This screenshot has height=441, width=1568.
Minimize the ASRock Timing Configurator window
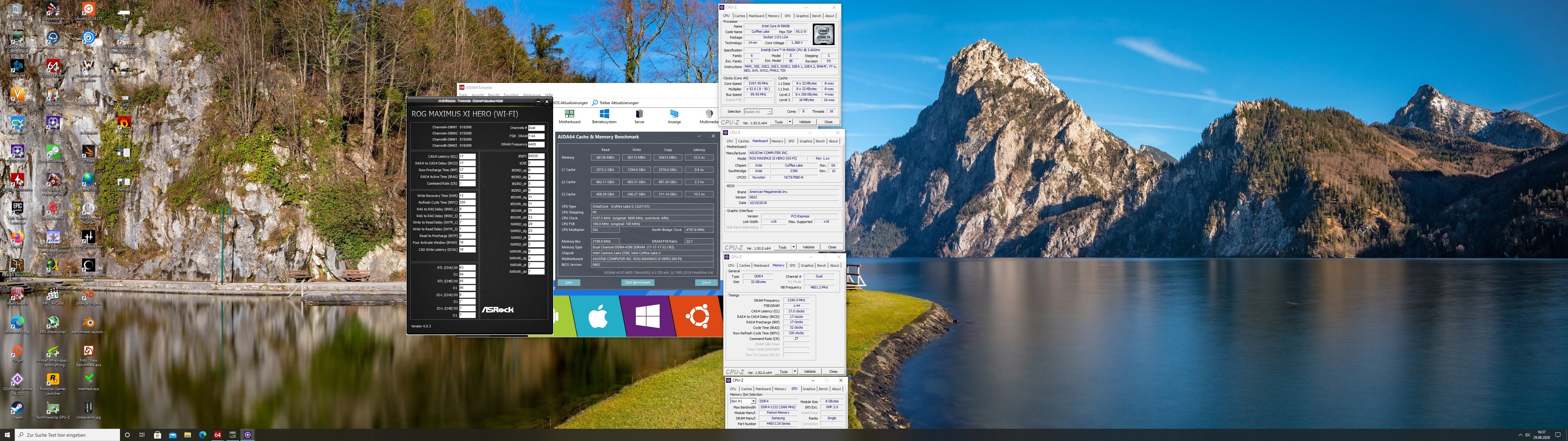pos(538,102)
